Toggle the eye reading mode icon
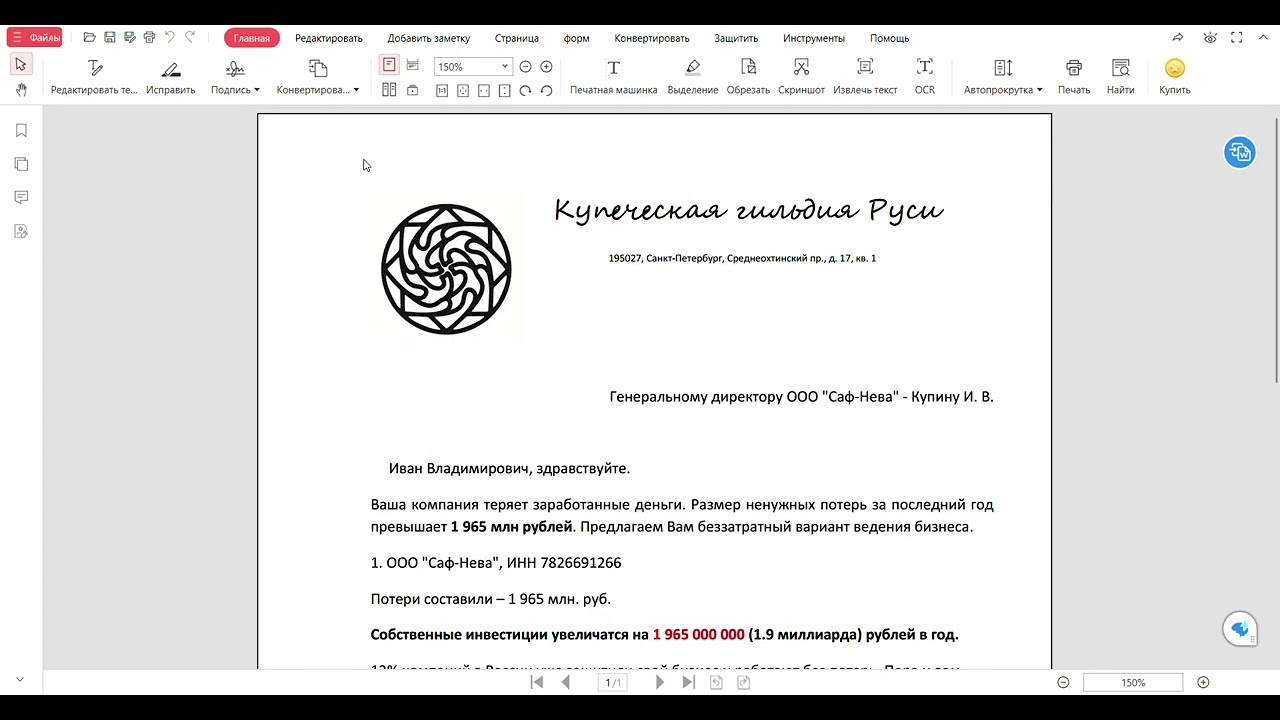The width and height of the screenshot is (1280, 720). [1210, 38]
